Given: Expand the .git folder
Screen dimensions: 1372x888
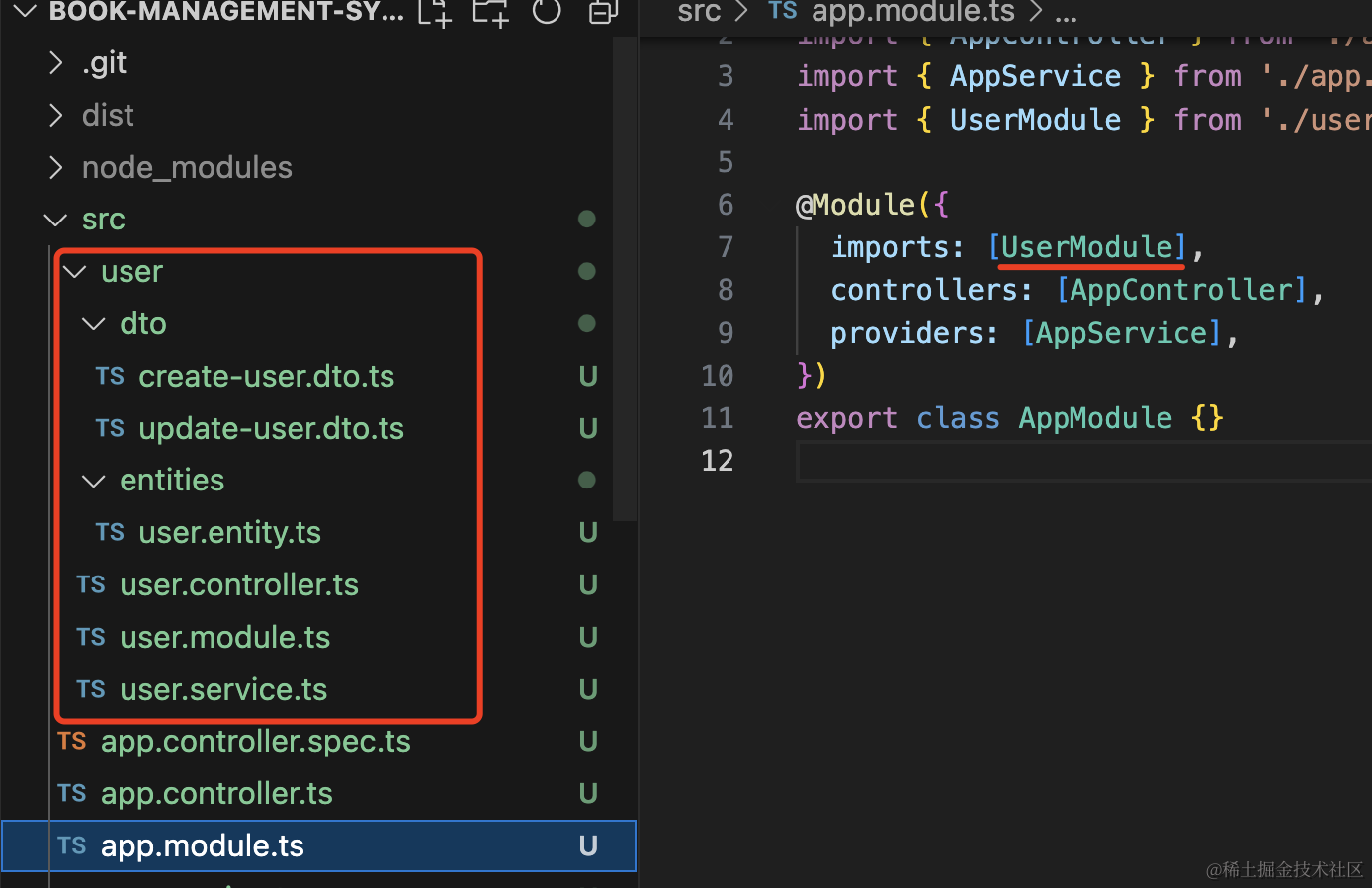Looking at the screenshot, I should [56, 63].
